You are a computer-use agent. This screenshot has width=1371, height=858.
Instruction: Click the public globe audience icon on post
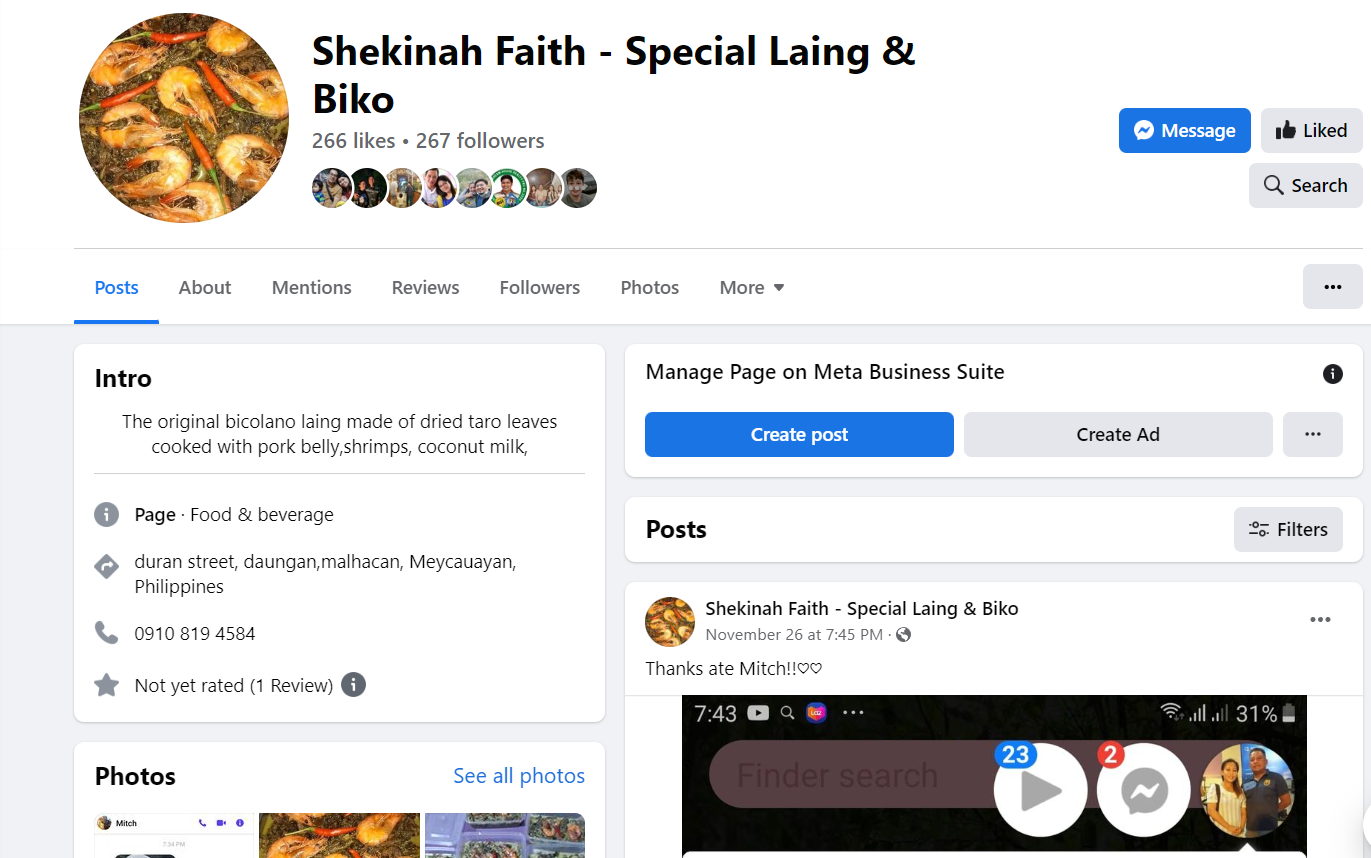(904, 635)
